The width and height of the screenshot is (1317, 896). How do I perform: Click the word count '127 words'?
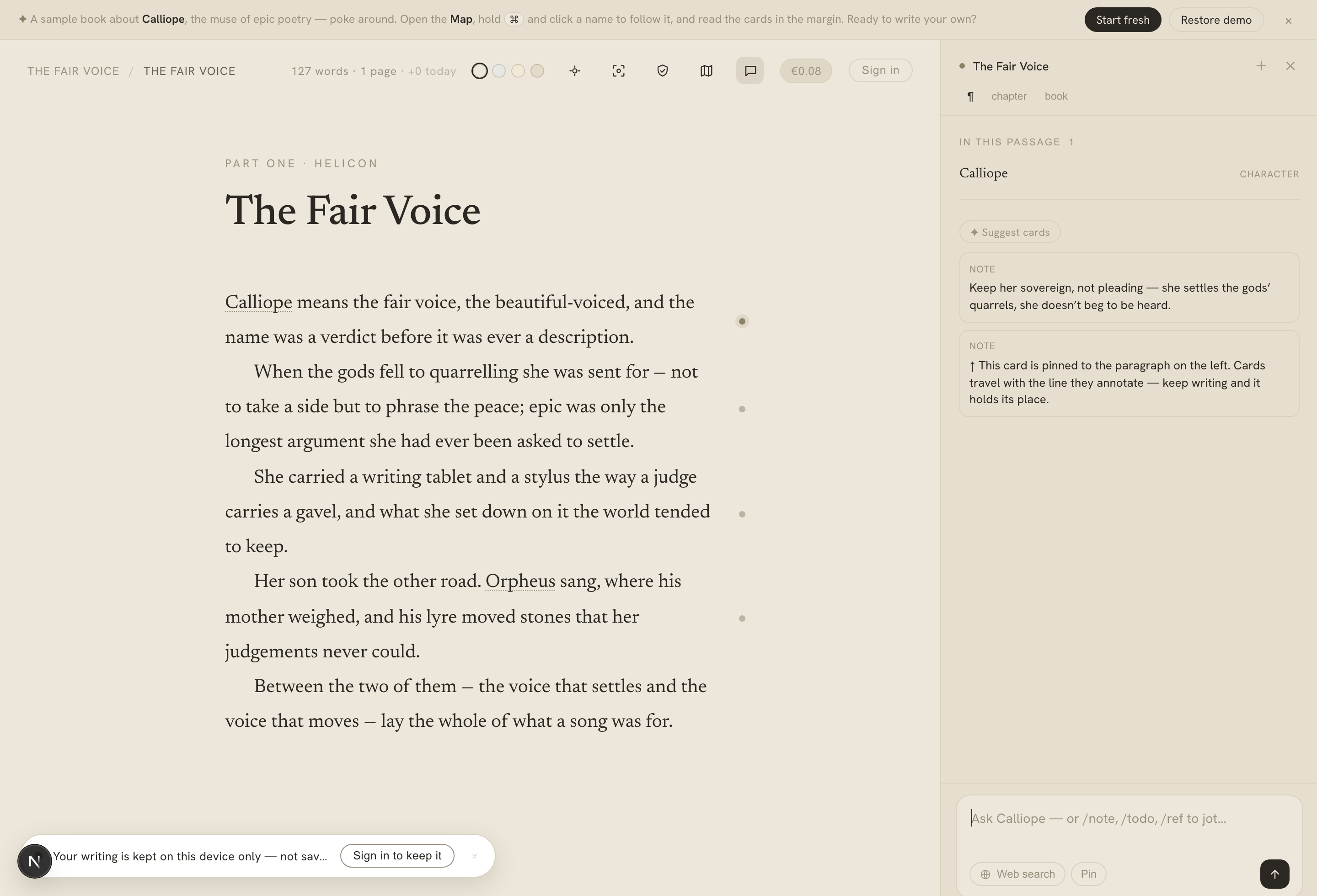320,71
